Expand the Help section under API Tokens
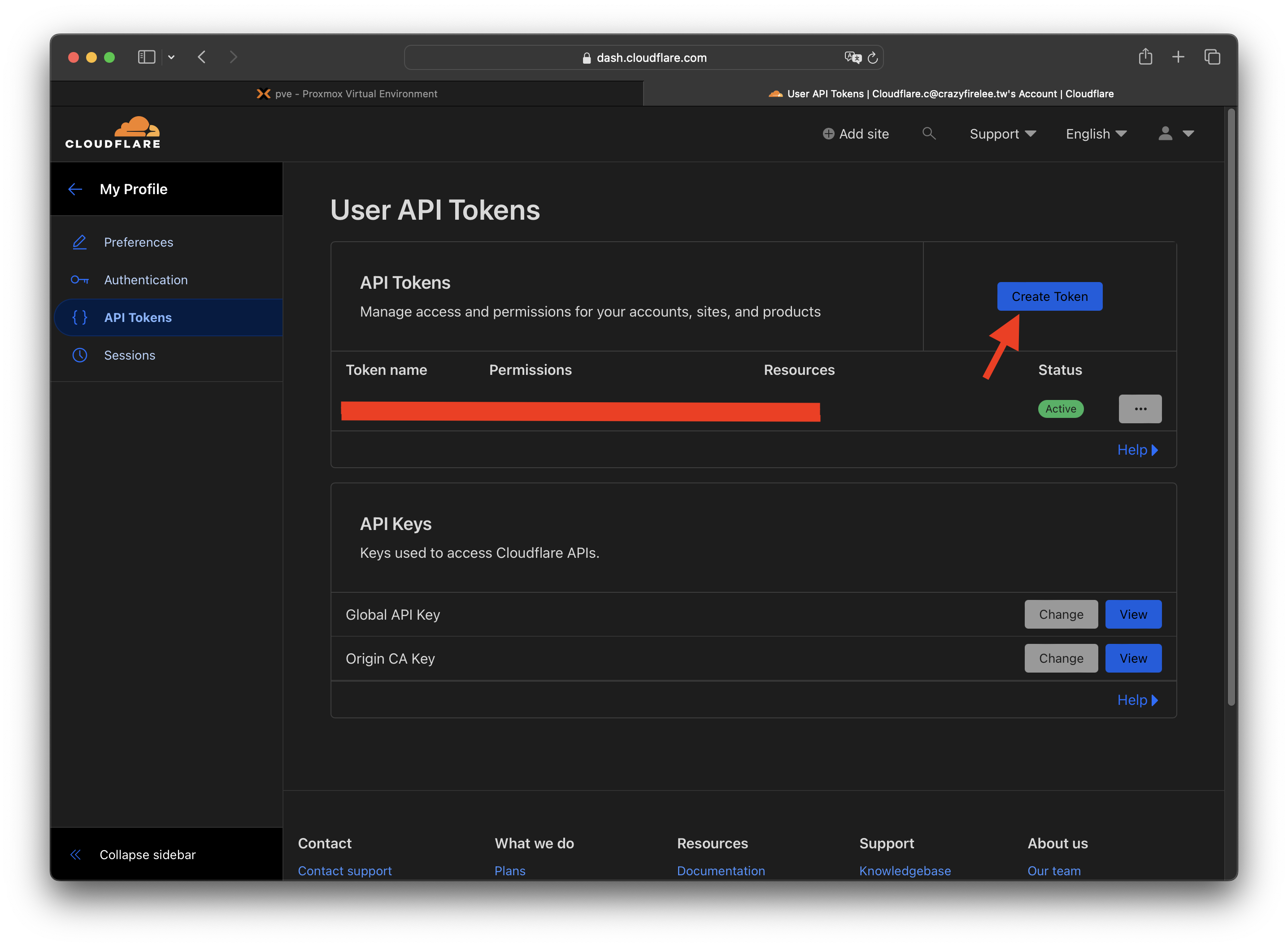 [x=1137, y=449]
